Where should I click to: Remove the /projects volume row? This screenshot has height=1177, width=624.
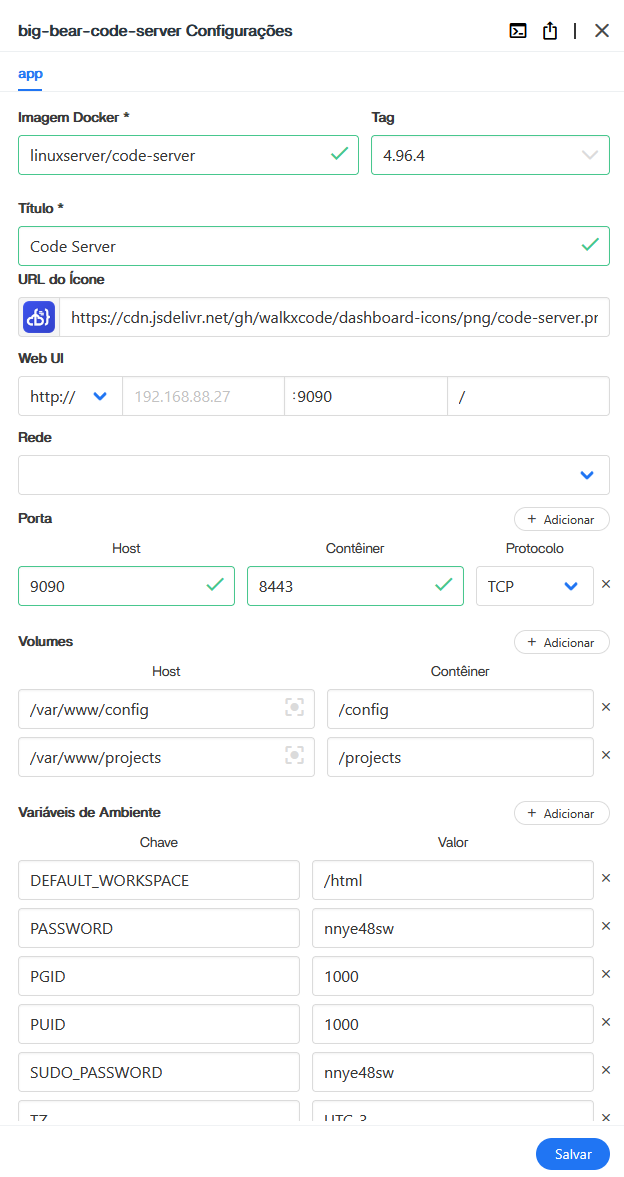point(607,755)
